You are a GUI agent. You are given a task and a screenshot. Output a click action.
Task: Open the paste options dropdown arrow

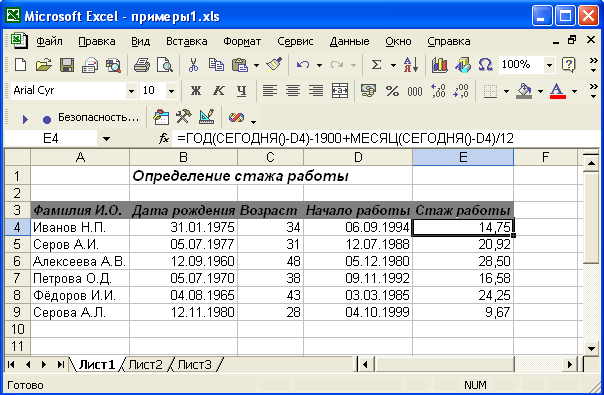(x=257, y=66)
